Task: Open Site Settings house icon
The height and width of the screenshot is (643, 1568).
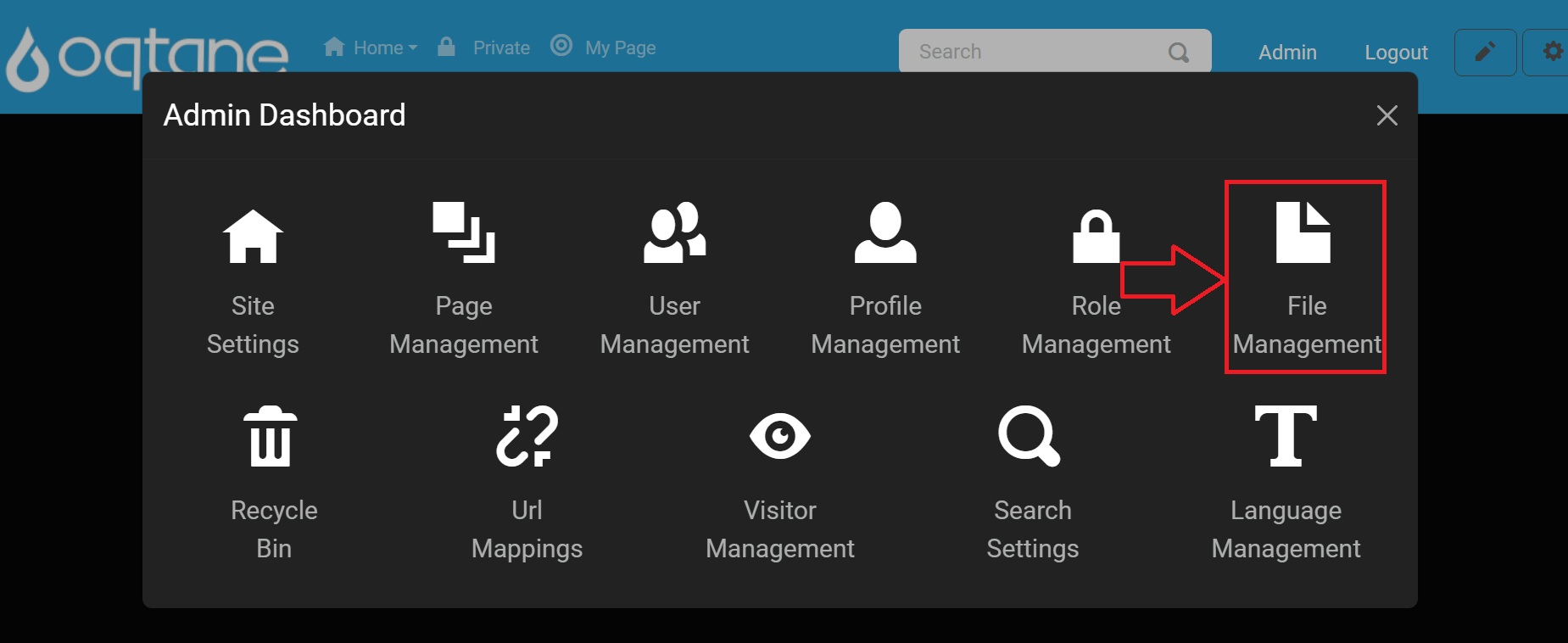Action: click(x=253, y=236)
